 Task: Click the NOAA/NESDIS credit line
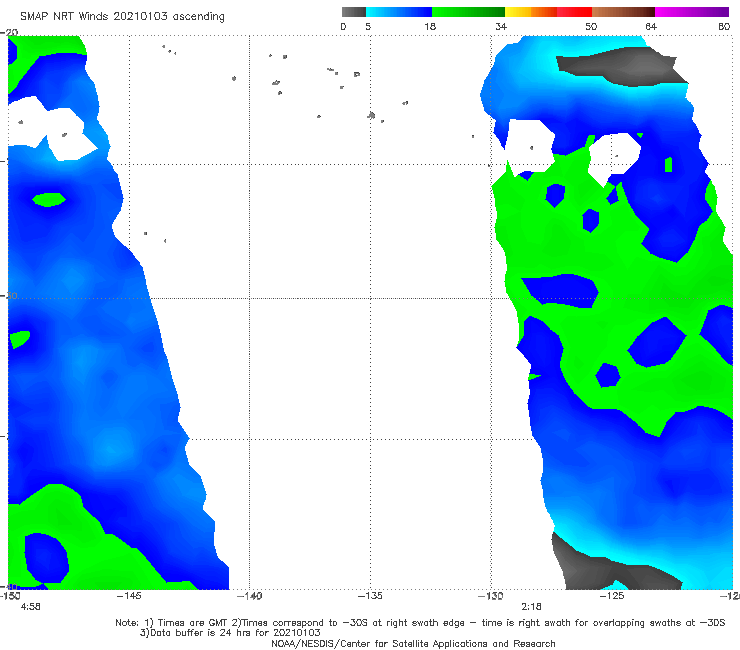click(413, 643)
